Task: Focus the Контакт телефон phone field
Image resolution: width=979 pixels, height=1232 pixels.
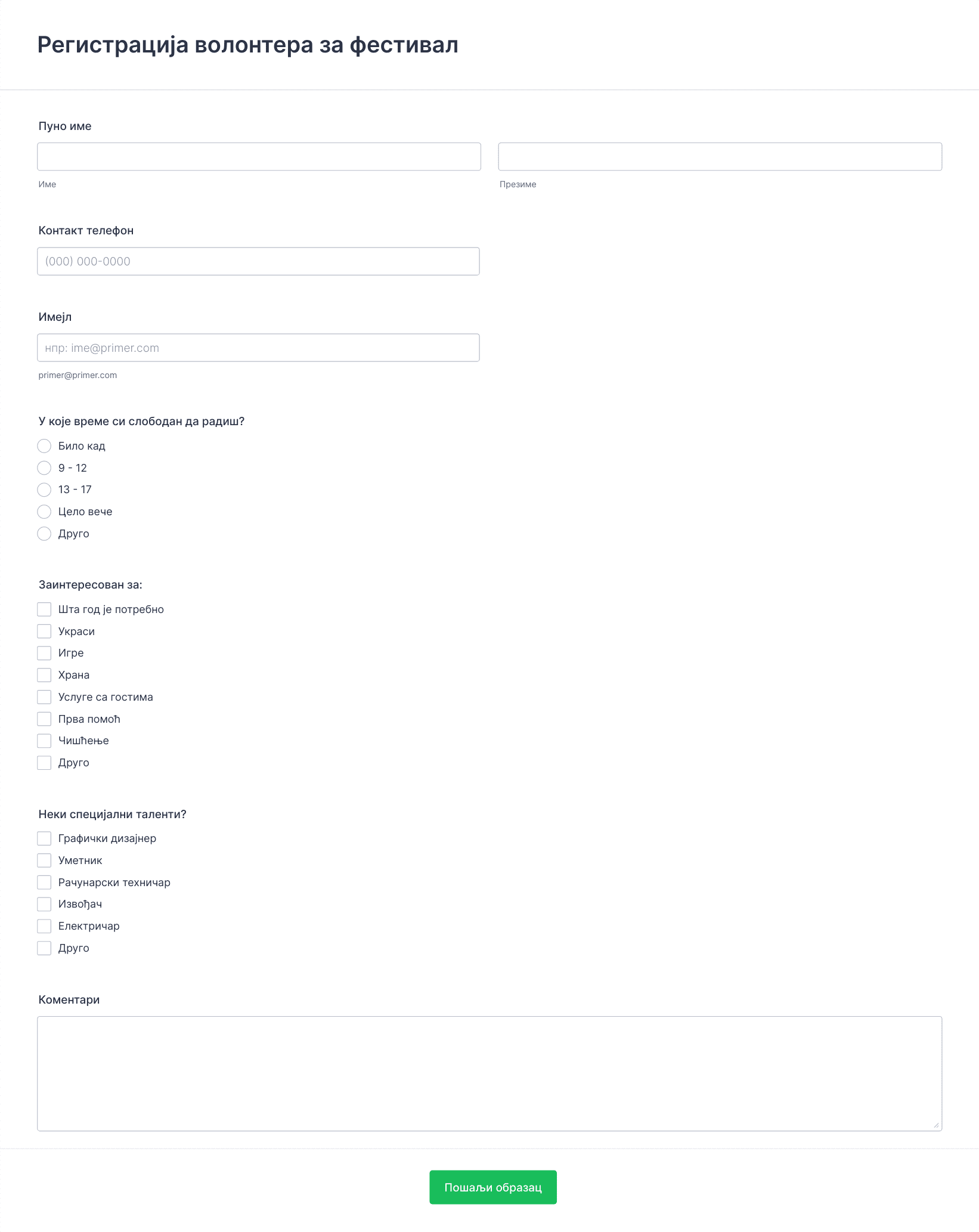Action: 258,261
